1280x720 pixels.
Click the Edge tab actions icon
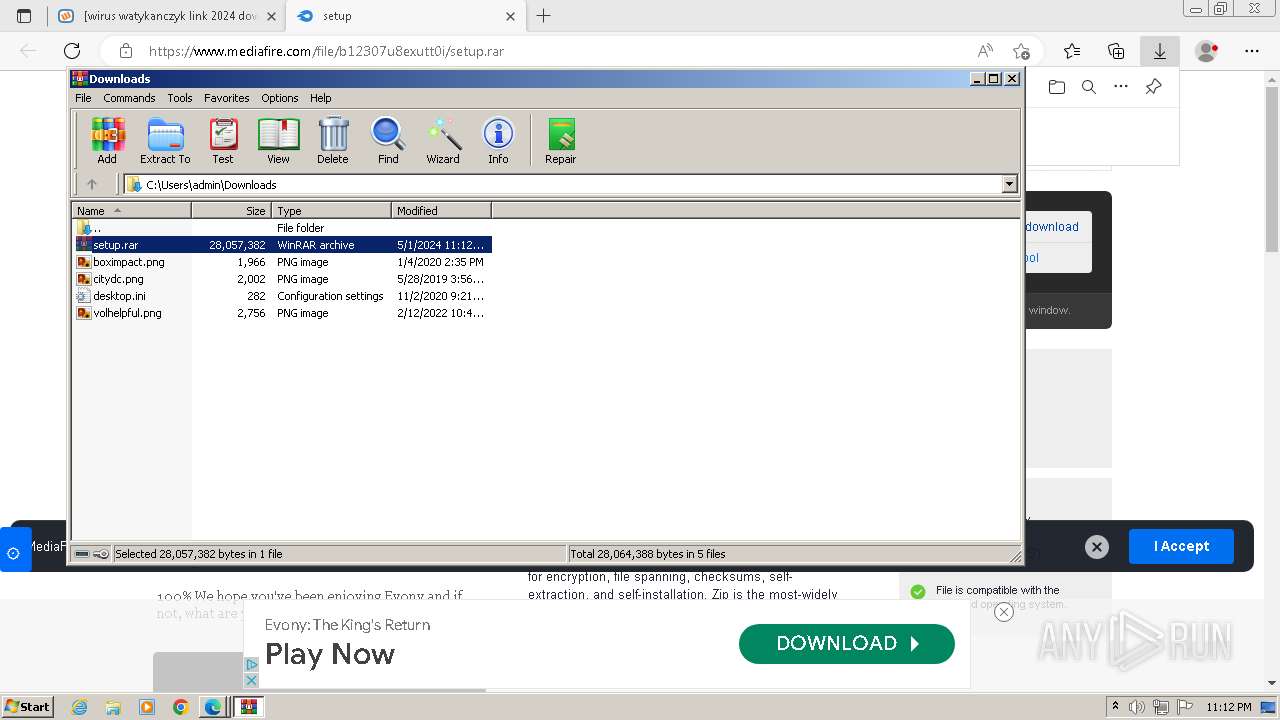(24, 16)
